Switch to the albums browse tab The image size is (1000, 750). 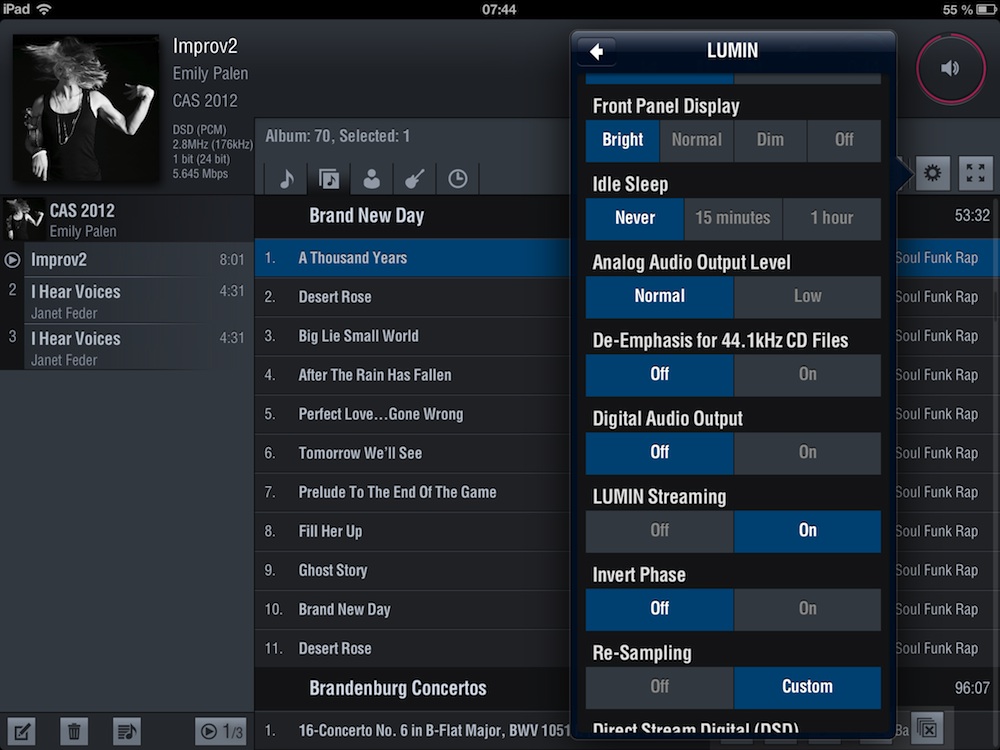(329, 179)
